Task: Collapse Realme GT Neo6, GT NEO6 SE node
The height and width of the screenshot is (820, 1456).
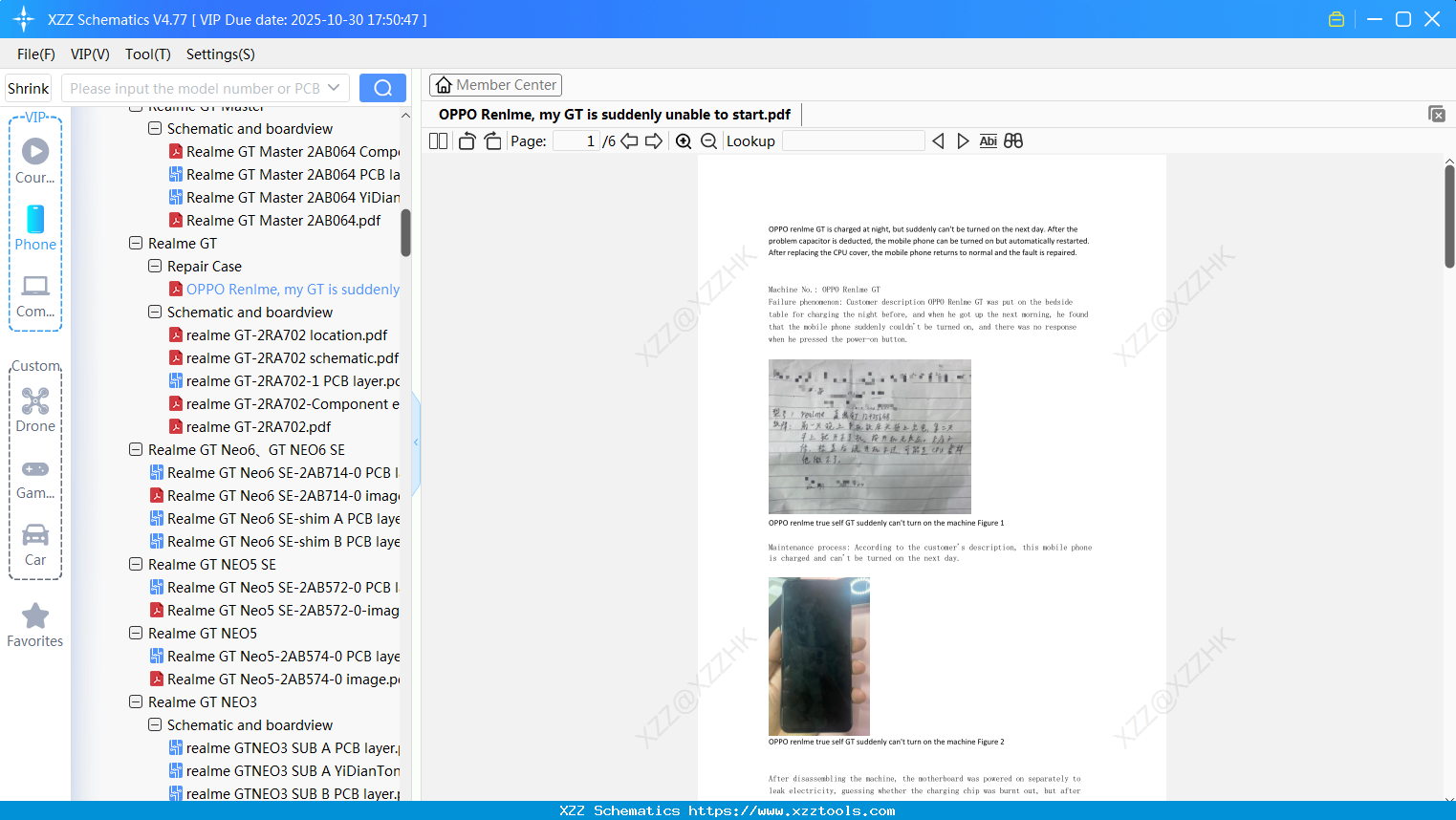Action: coord(136,450)
